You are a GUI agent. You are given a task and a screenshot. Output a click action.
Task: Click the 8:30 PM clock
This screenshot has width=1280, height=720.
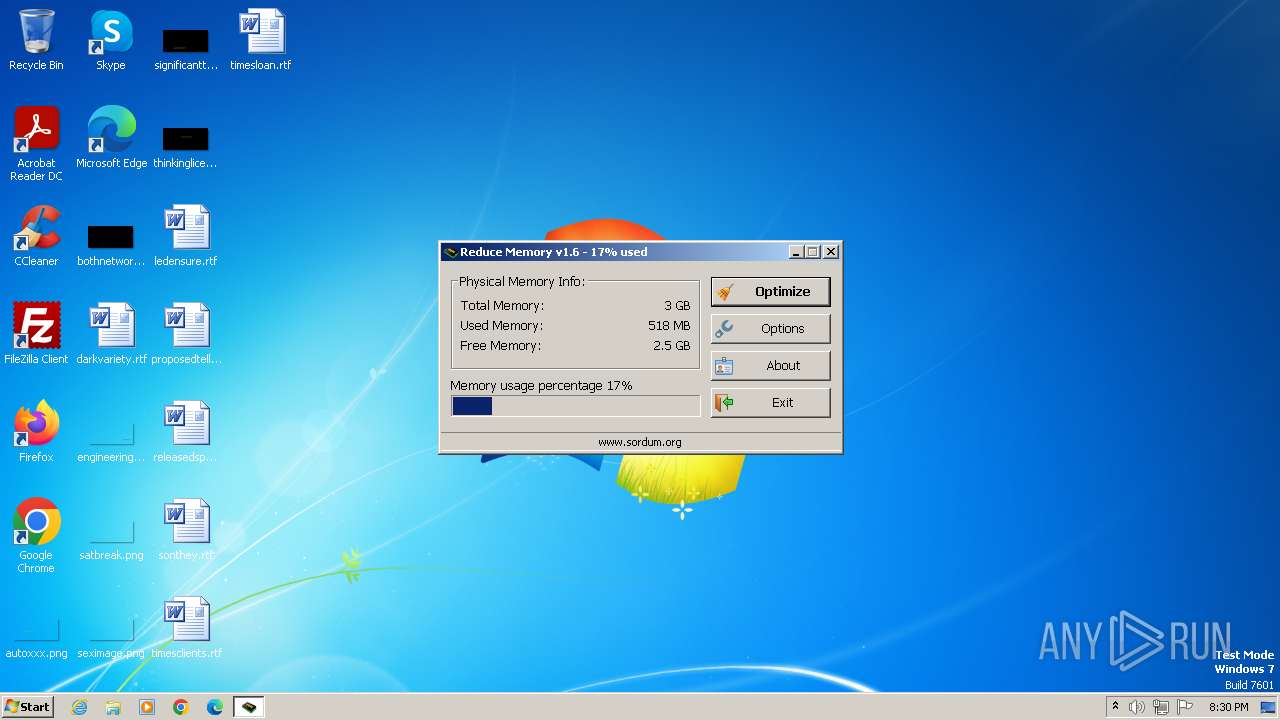(1228, 707)
